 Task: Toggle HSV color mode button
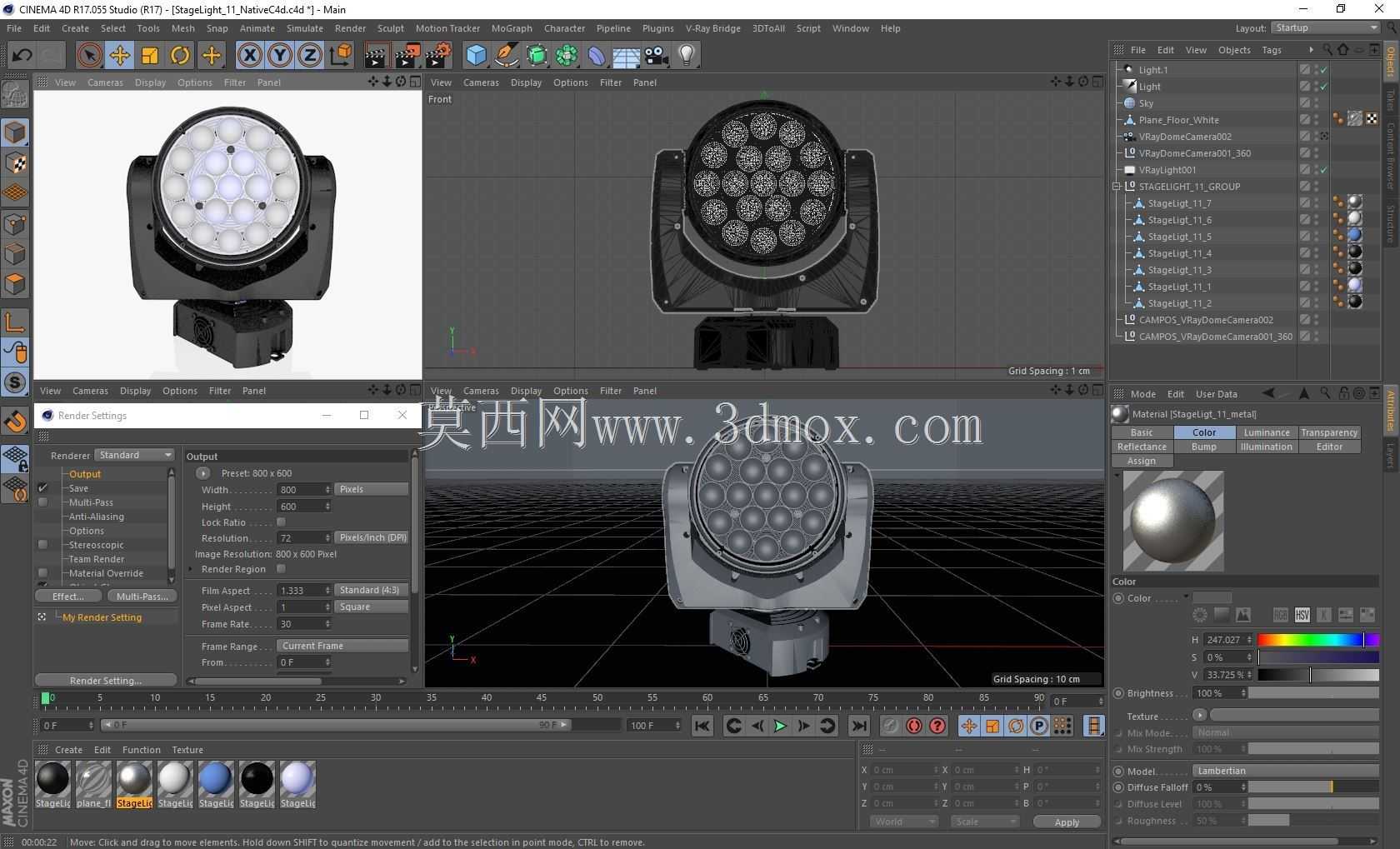[x=1302, y=615]
